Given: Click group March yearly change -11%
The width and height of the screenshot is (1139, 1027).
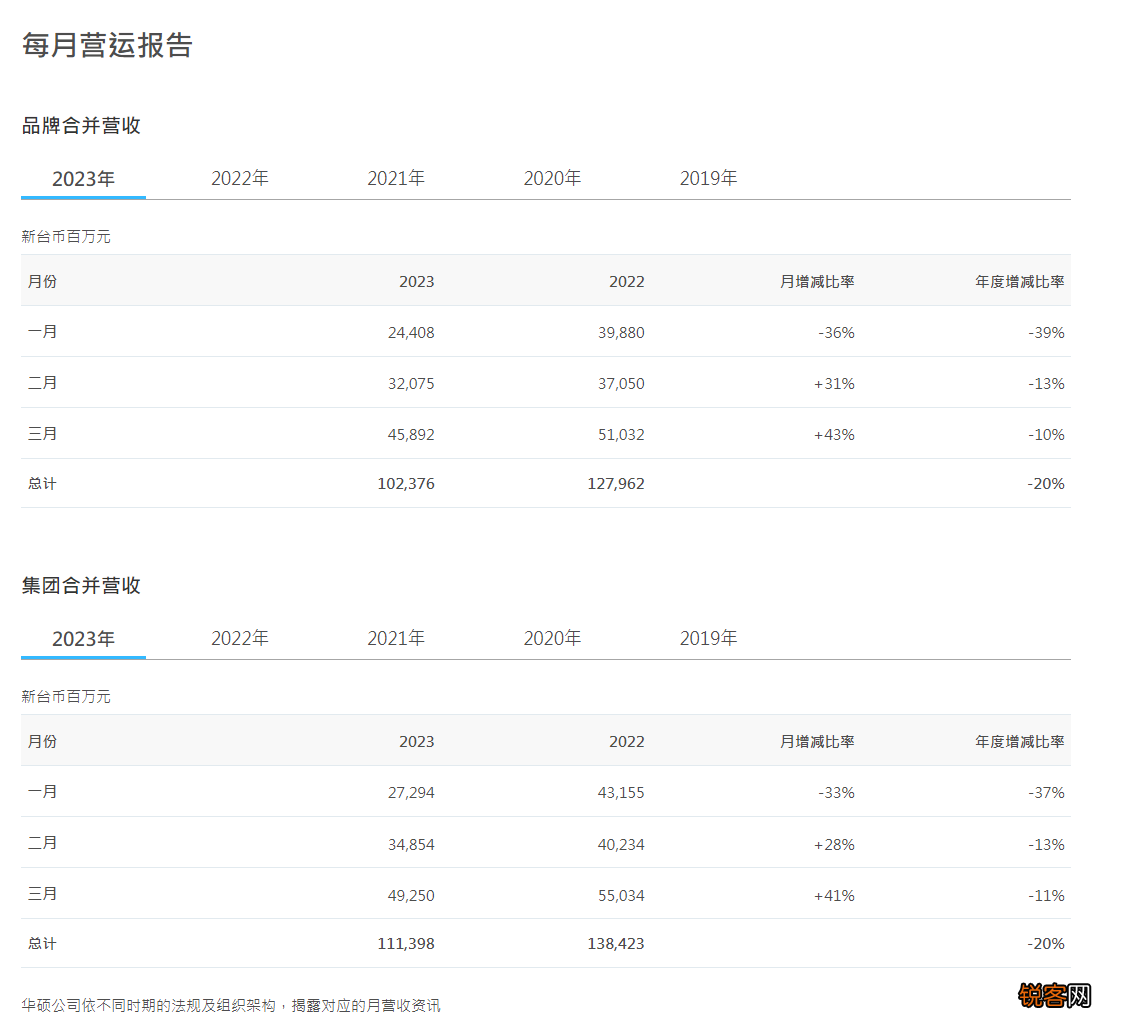Looking at the screenshot, I should [1046, 896].
